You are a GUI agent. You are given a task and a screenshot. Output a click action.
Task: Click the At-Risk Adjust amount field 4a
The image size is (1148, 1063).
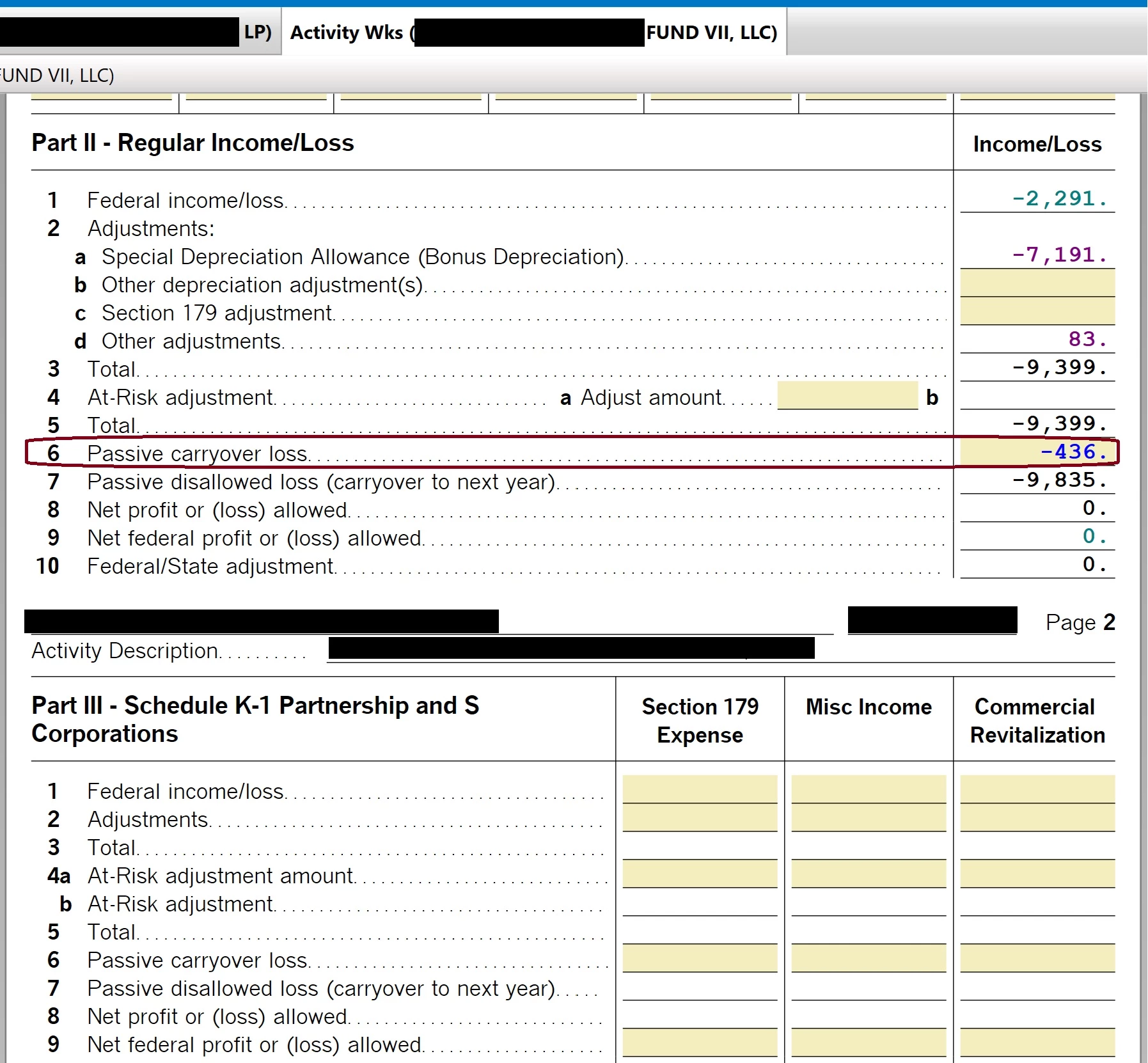click(x=847, y=396)
